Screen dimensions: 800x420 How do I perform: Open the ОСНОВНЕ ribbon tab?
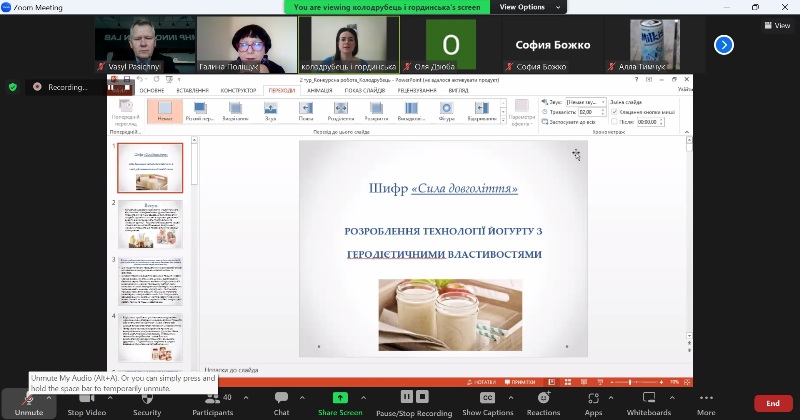coord(152,90)
